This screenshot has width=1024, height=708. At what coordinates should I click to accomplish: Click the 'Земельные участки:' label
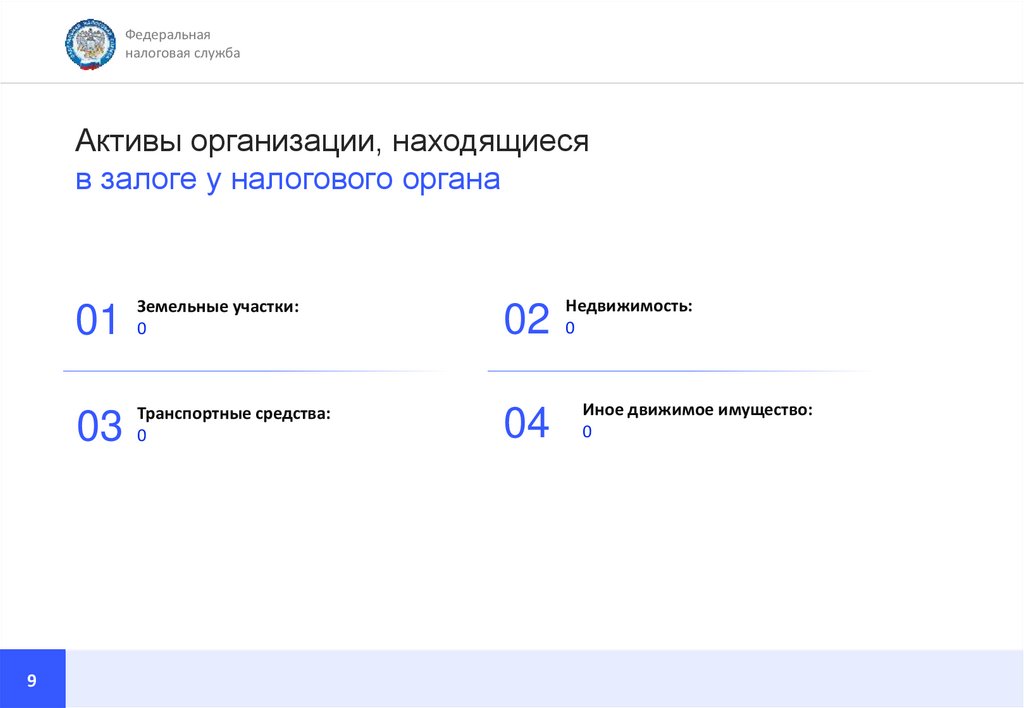(x=217, y=306)
